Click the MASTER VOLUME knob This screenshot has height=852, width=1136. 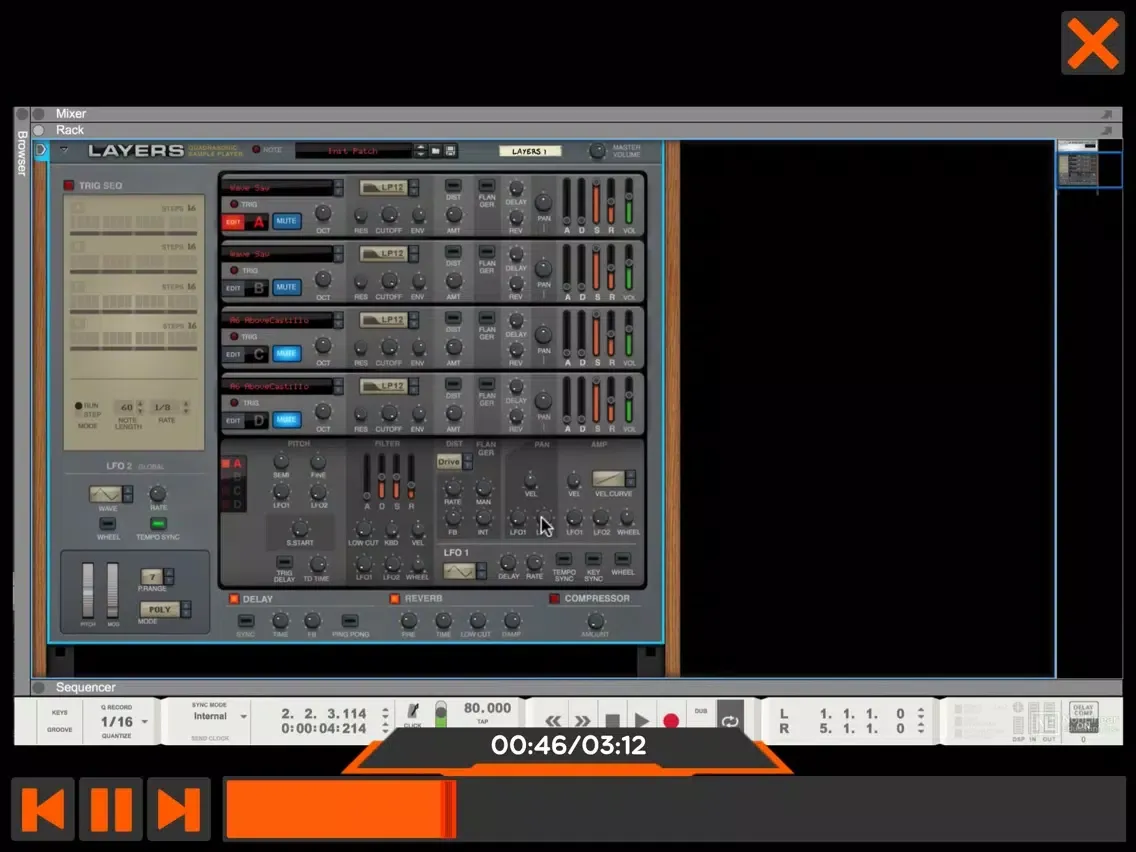[597, 151]
